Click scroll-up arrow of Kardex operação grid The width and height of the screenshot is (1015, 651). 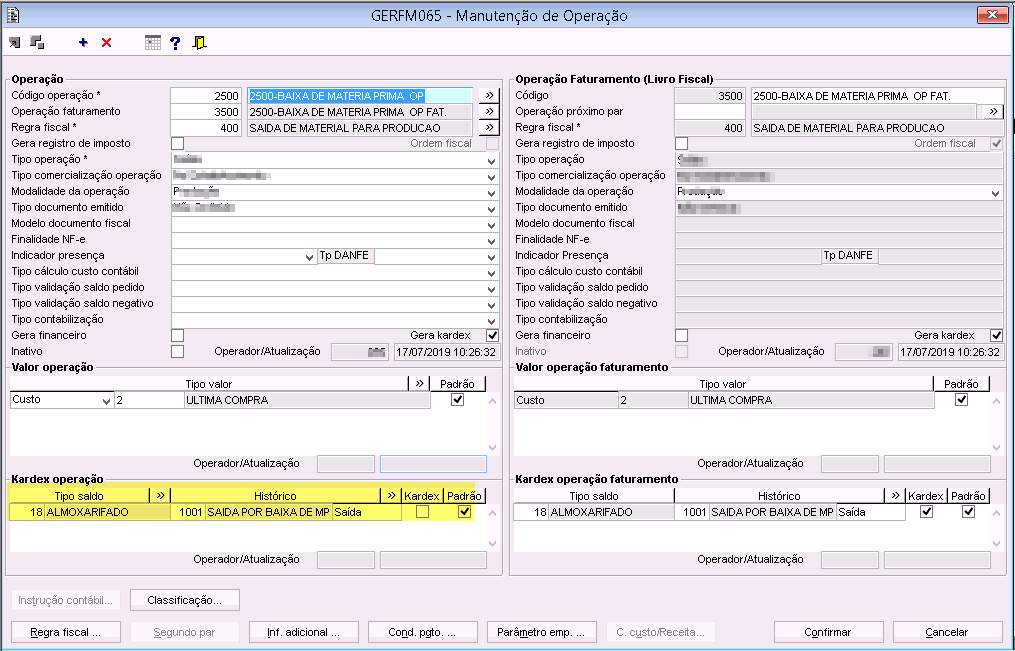pyautogui.click(x=493, y=513)
